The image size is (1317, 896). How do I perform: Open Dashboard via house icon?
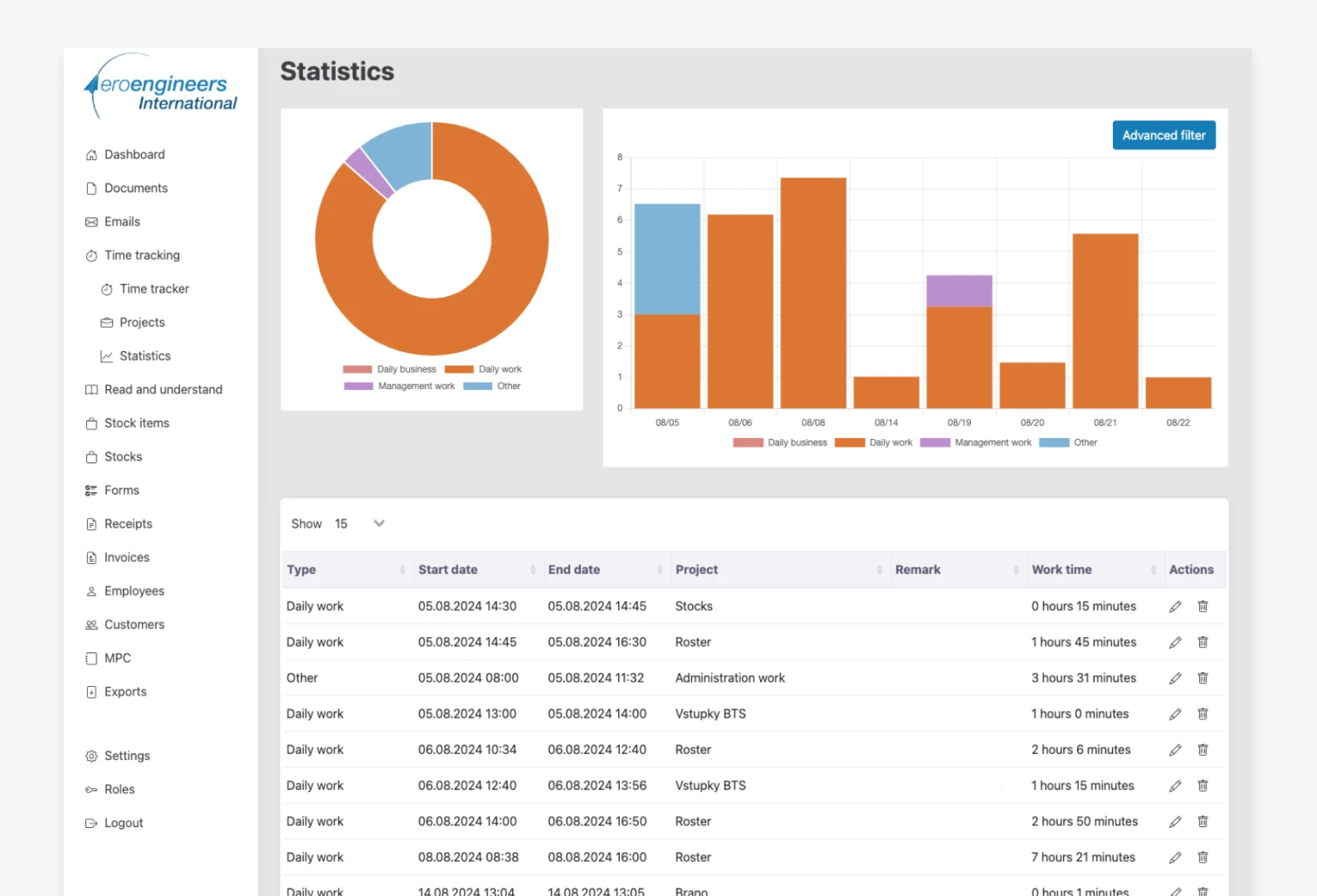[x=91, y=155]
